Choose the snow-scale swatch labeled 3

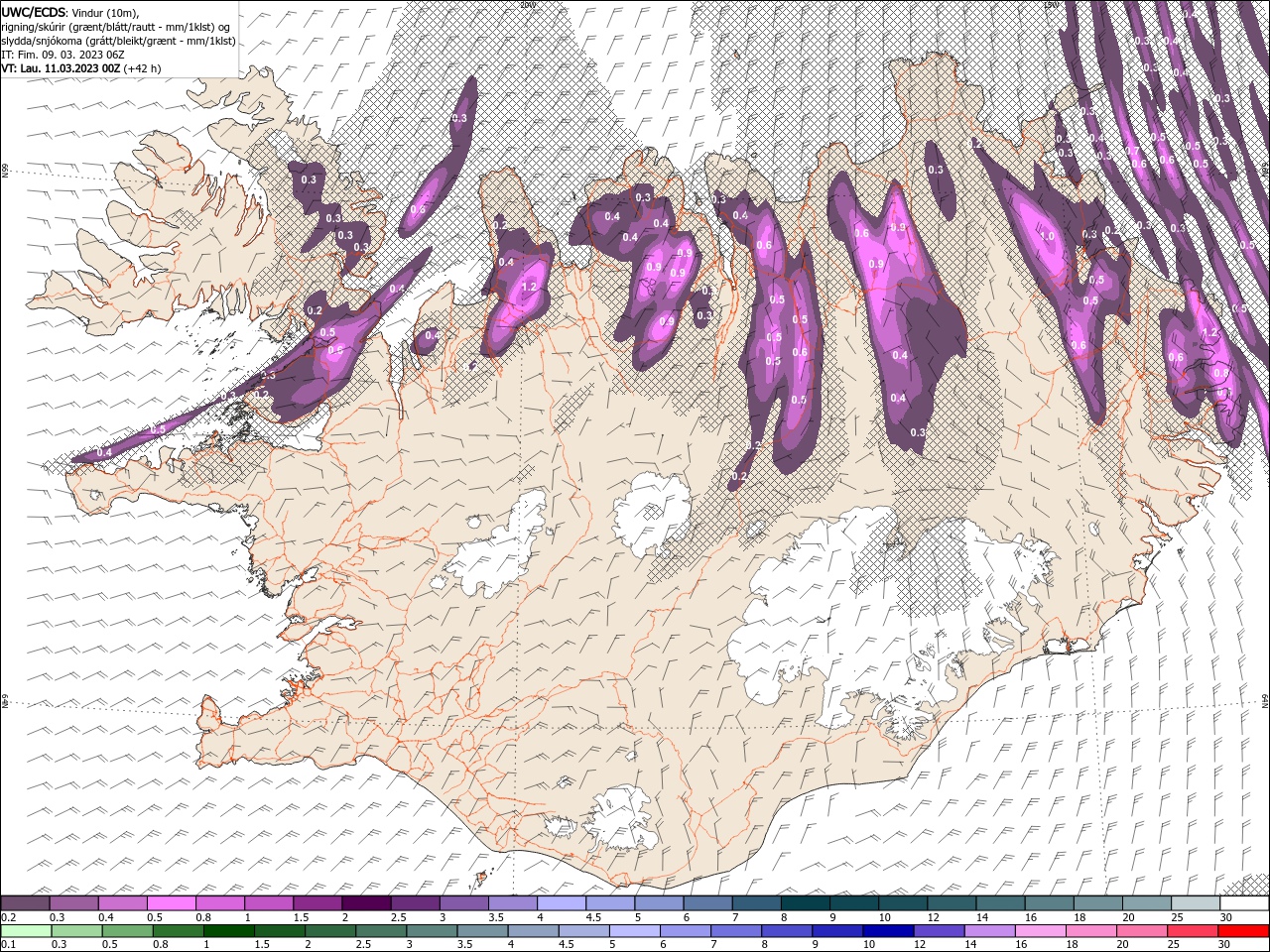(x=463, y=903)
